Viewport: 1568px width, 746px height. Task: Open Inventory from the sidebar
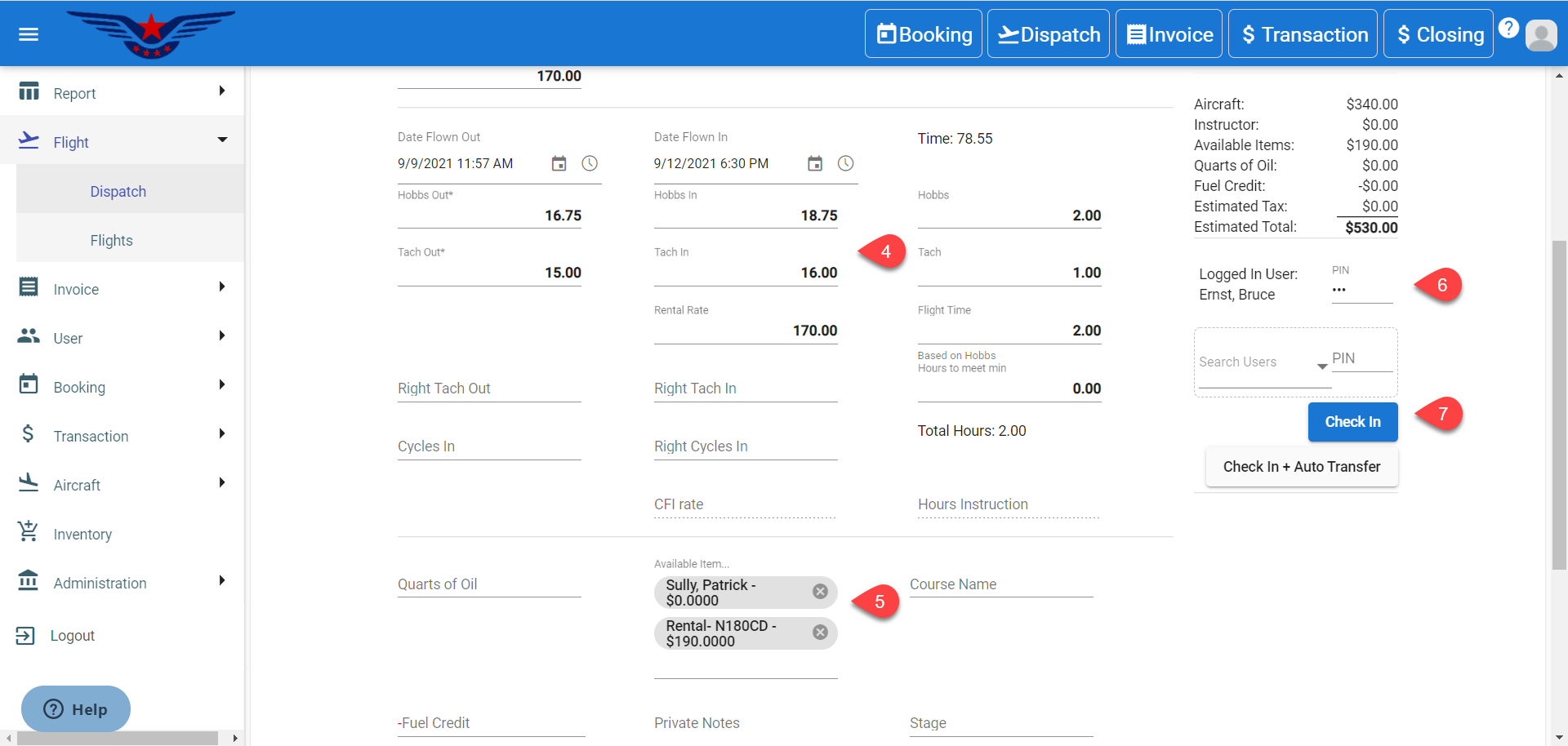[x=82, y=534]
